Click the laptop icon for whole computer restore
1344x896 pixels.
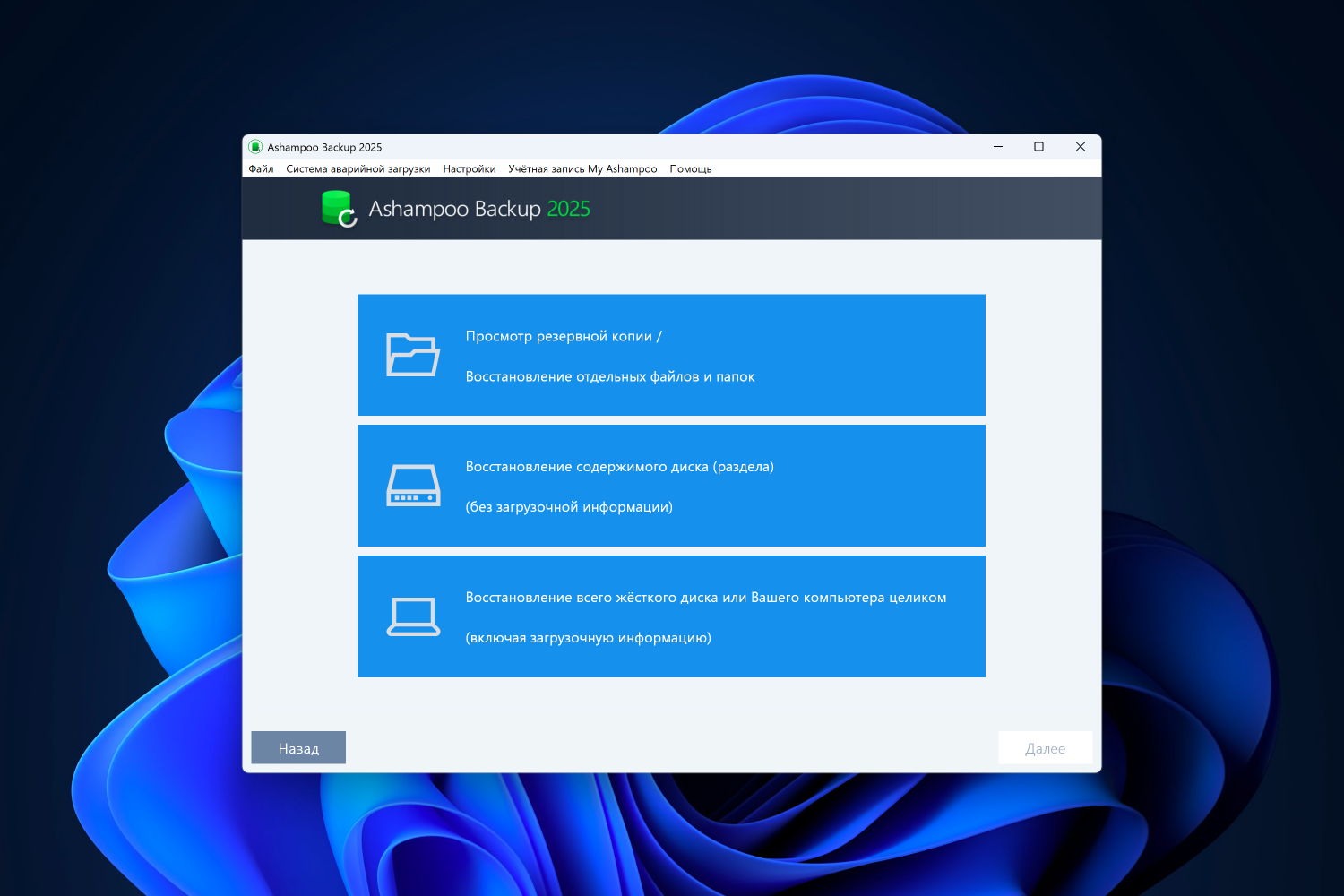(413, 616)
